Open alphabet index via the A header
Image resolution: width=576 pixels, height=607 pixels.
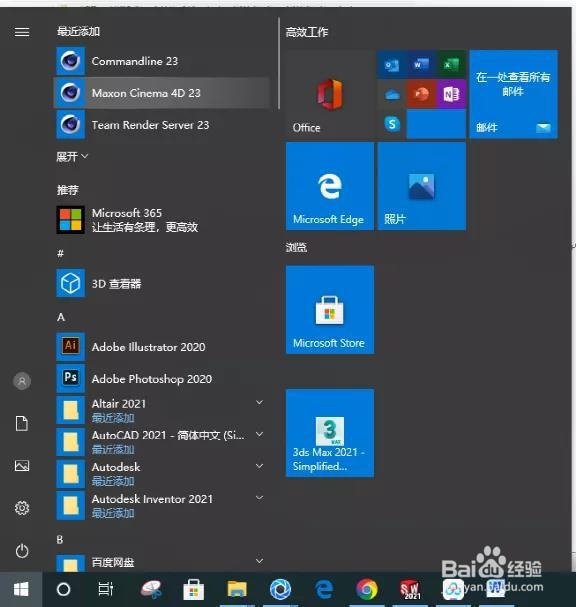point(61,317)
